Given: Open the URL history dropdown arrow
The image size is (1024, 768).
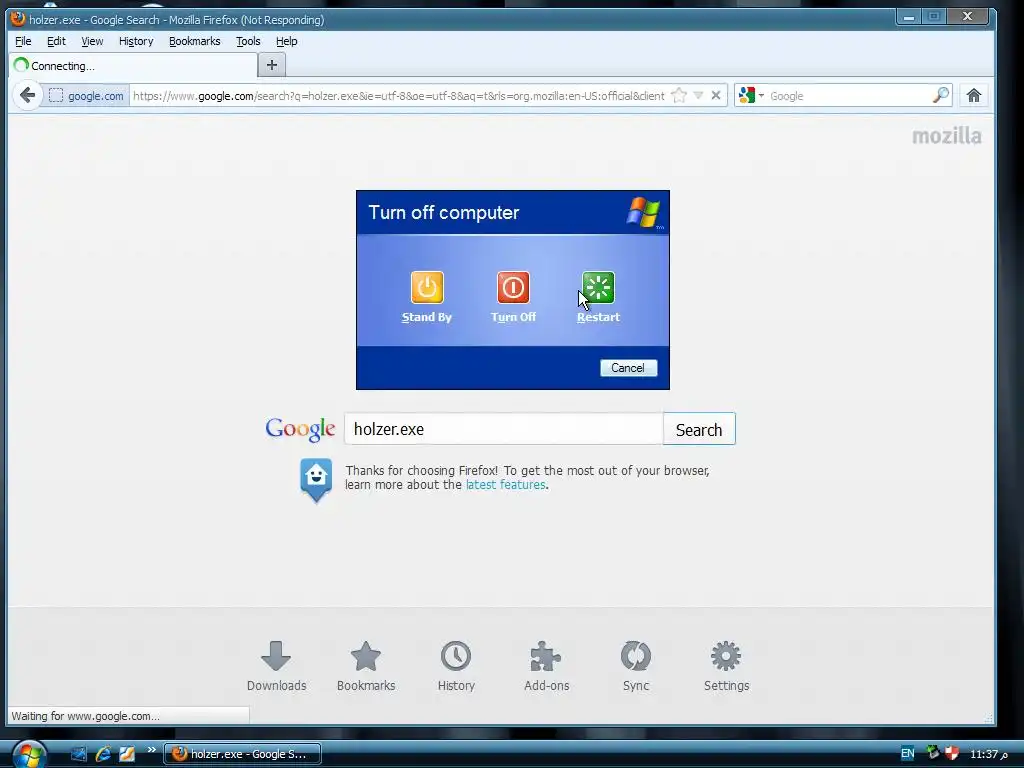Looking at the screenshot, I should tap(698, 95).
